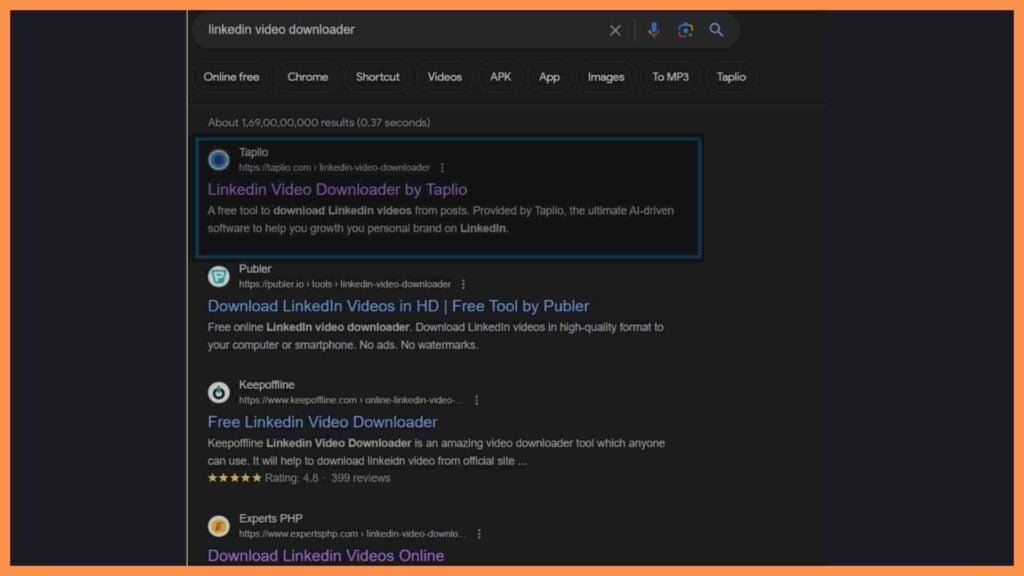The image size is (1024, 576).
Task: Click the "Keepoffline" site name text
Action: [x=266, y=385]
